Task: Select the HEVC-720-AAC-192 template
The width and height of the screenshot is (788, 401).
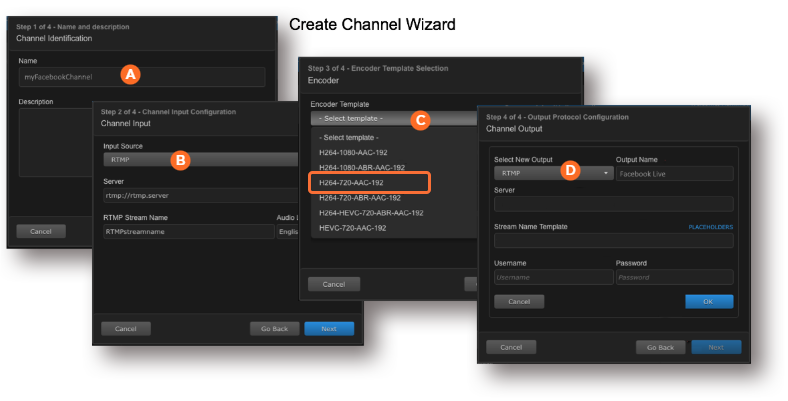Action: [355, 228]
